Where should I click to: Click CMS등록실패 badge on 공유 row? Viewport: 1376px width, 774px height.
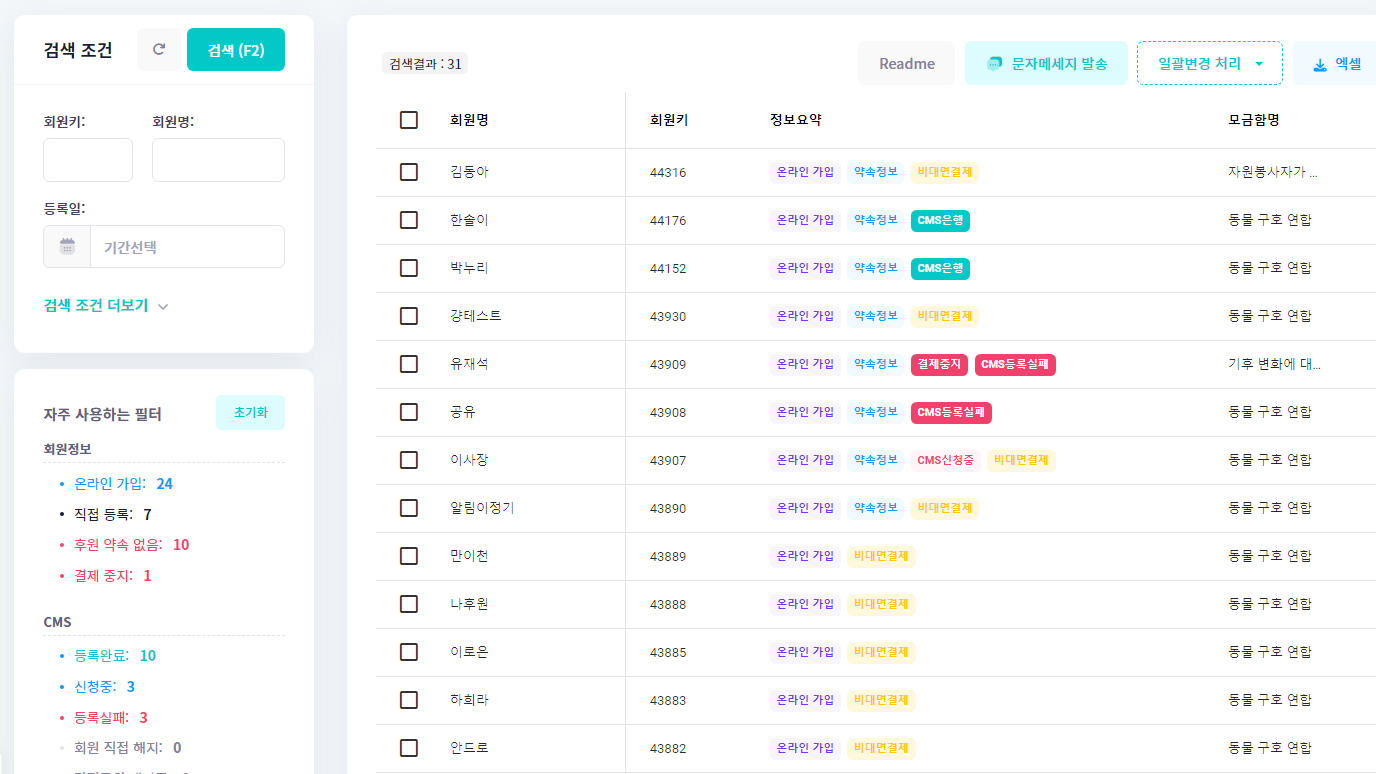coord(951,412)
